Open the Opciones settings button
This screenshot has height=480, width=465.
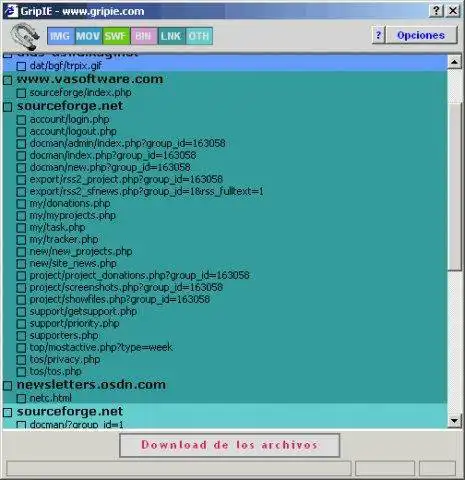tap(421, 35)
